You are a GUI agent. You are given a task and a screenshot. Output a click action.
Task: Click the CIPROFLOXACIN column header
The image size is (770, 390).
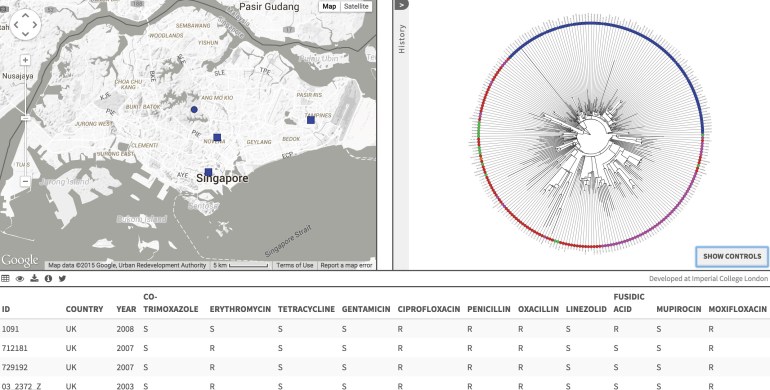coord(429,309)
